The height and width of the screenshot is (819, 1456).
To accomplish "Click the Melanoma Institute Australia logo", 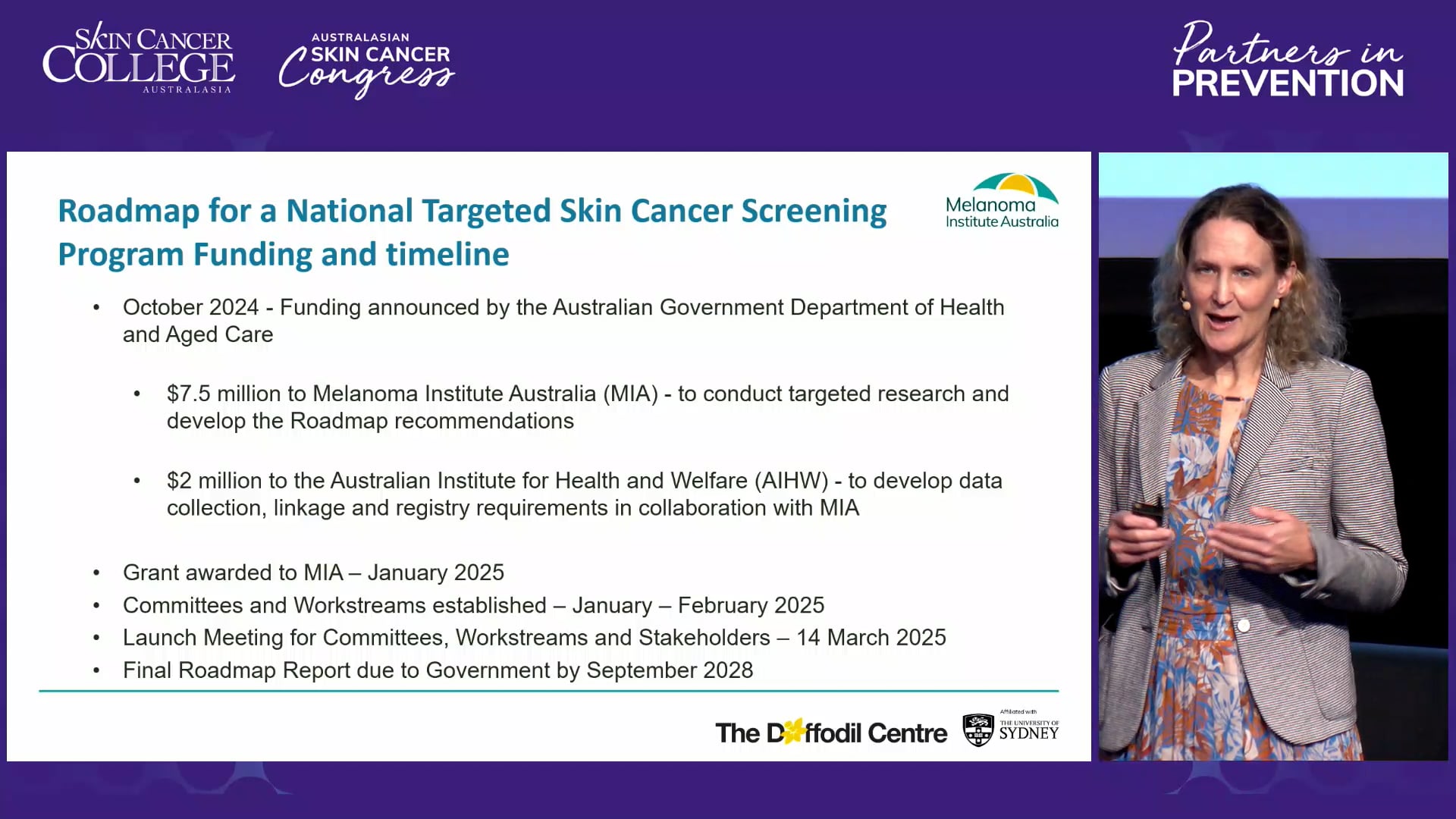I will click(x=999, y=201).
